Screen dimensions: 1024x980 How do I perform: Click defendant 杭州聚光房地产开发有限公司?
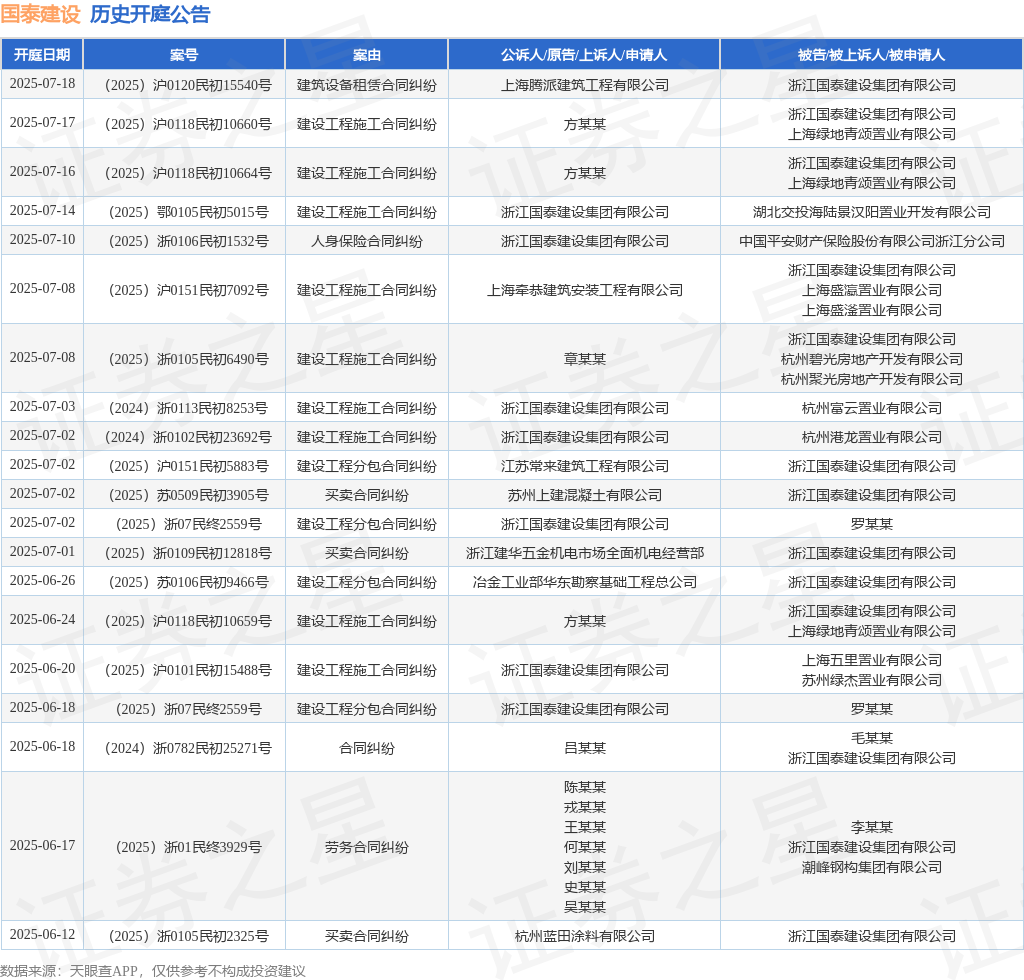click(x=872, y=379)
